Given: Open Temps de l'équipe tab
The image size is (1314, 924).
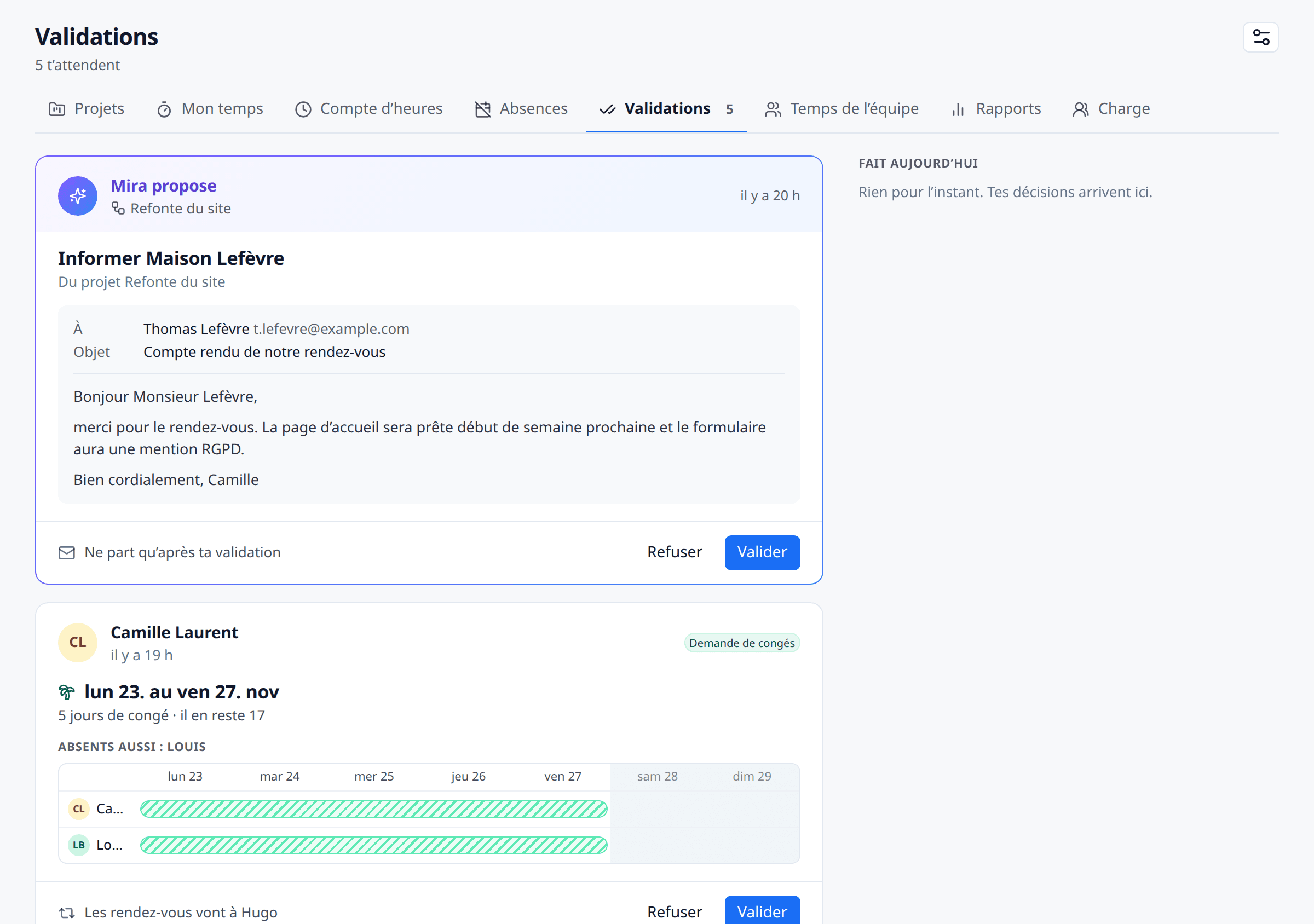Looking at the screenshot, I should [x=842, y=109].
